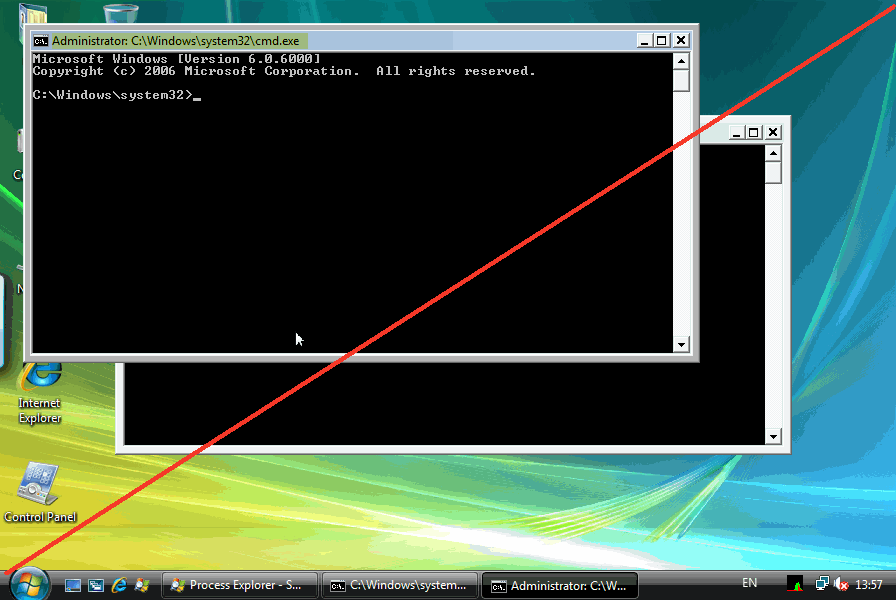Switch to Process Explorer taskbar button

[x=239, y=585]
